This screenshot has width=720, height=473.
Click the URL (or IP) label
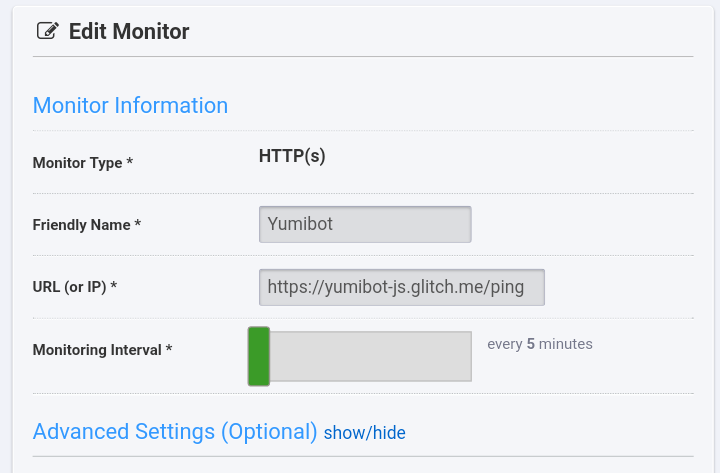click(x=69, y=287)
